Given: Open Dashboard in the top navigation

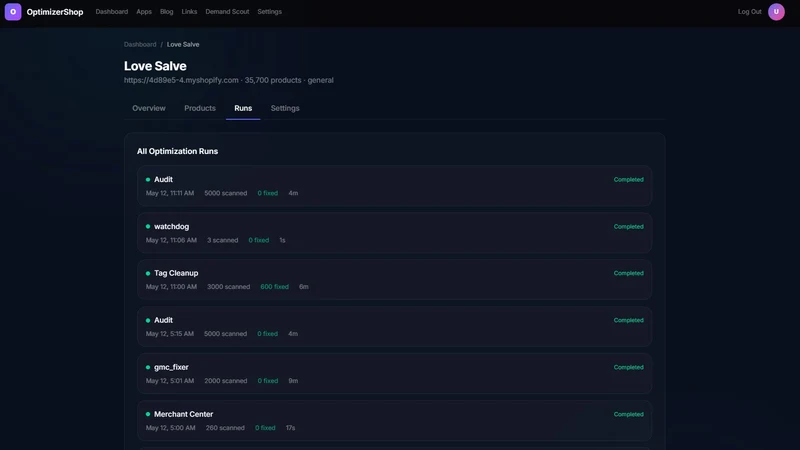Looking at the screenshot, I should pyautogui.click(x=112, y=12).
